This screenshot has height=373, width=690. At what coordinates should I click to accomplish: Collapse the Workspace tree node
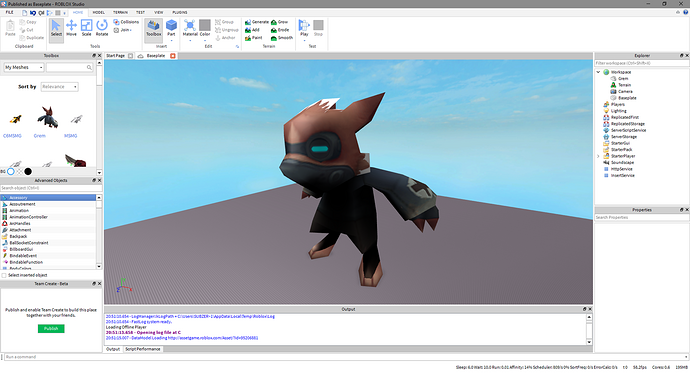click(598, 72)
